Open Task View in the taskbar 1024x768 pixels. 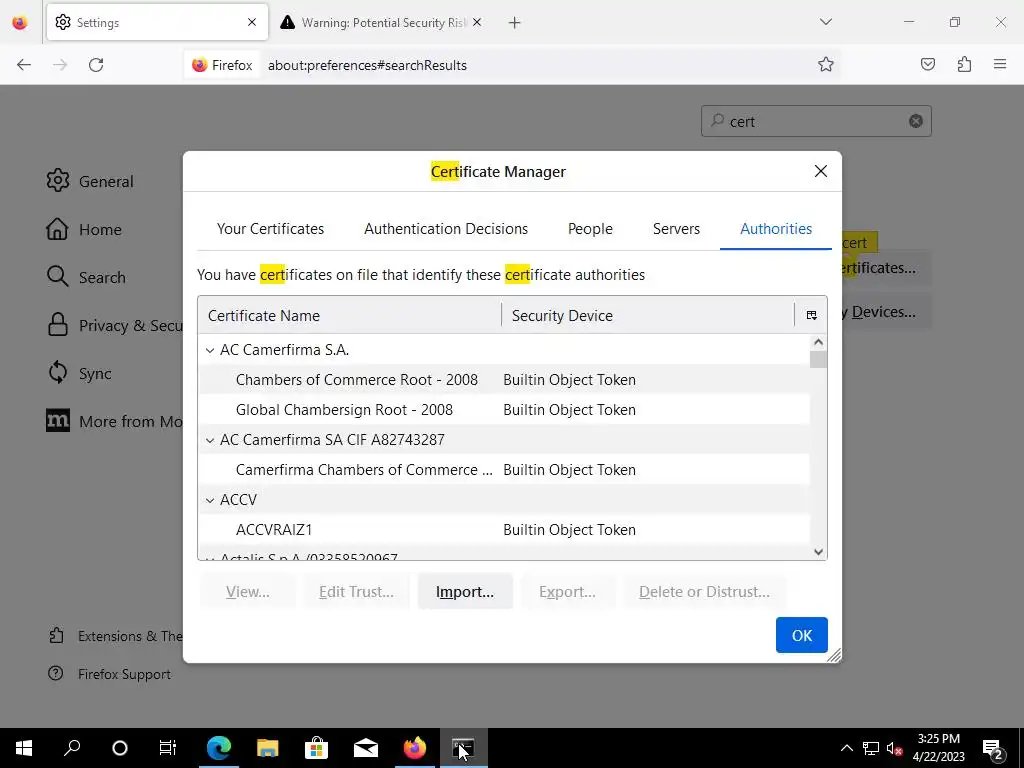point(168,748)
